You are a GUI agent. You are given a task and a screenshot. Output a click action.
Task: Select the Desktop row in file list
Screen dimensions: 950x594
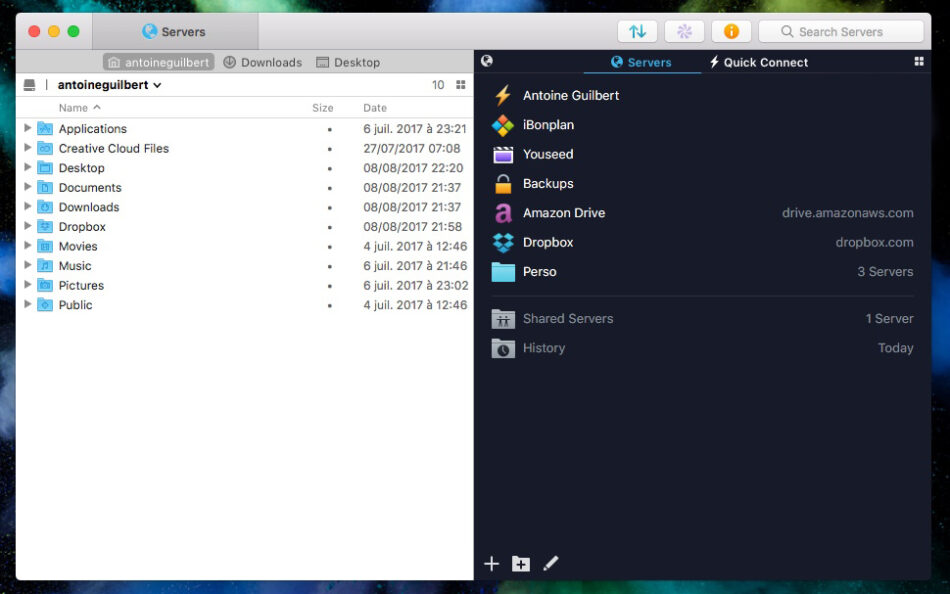245,168
